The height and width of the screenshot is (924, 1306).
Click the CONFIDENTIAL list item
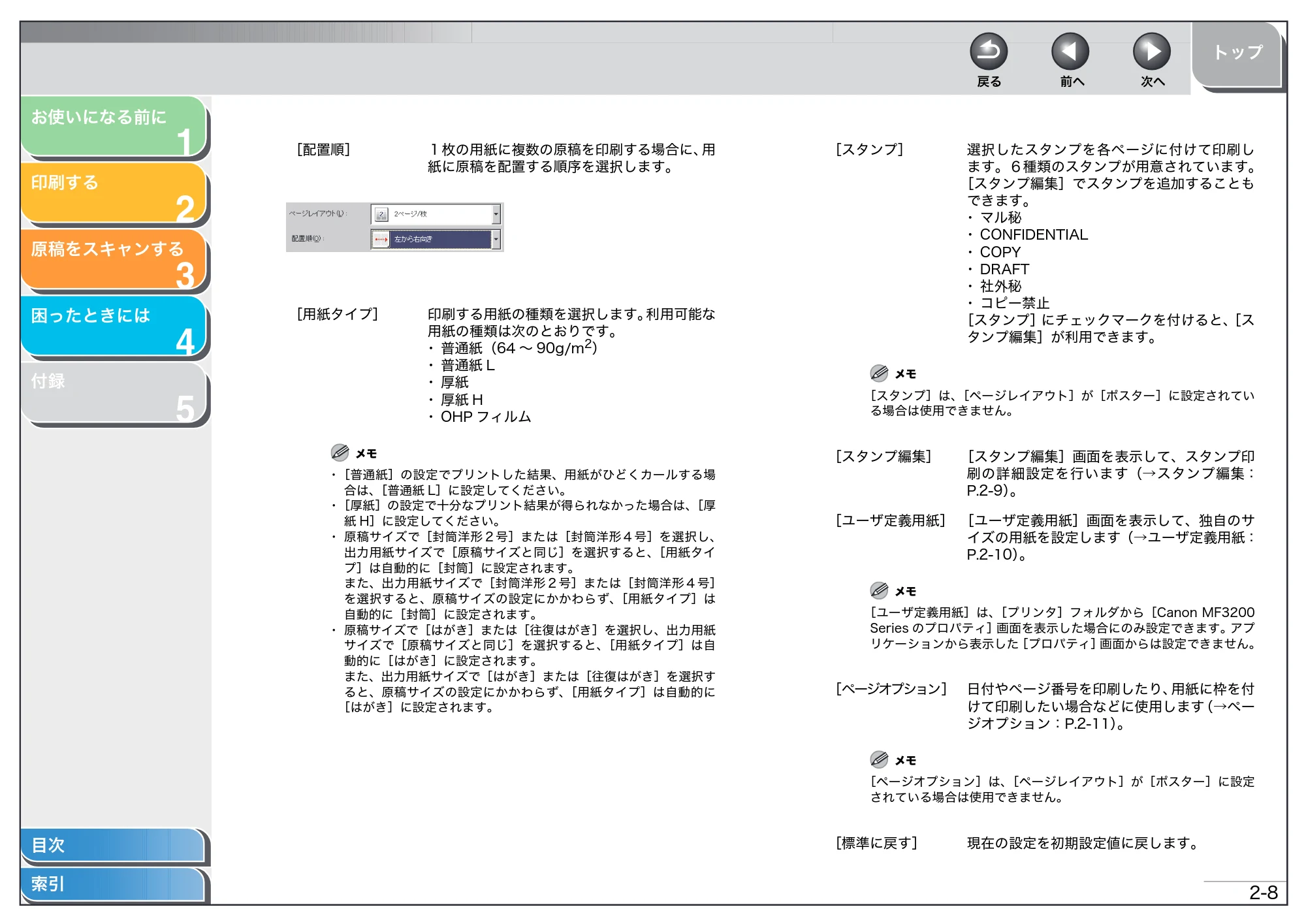[x=1034, y=234]
